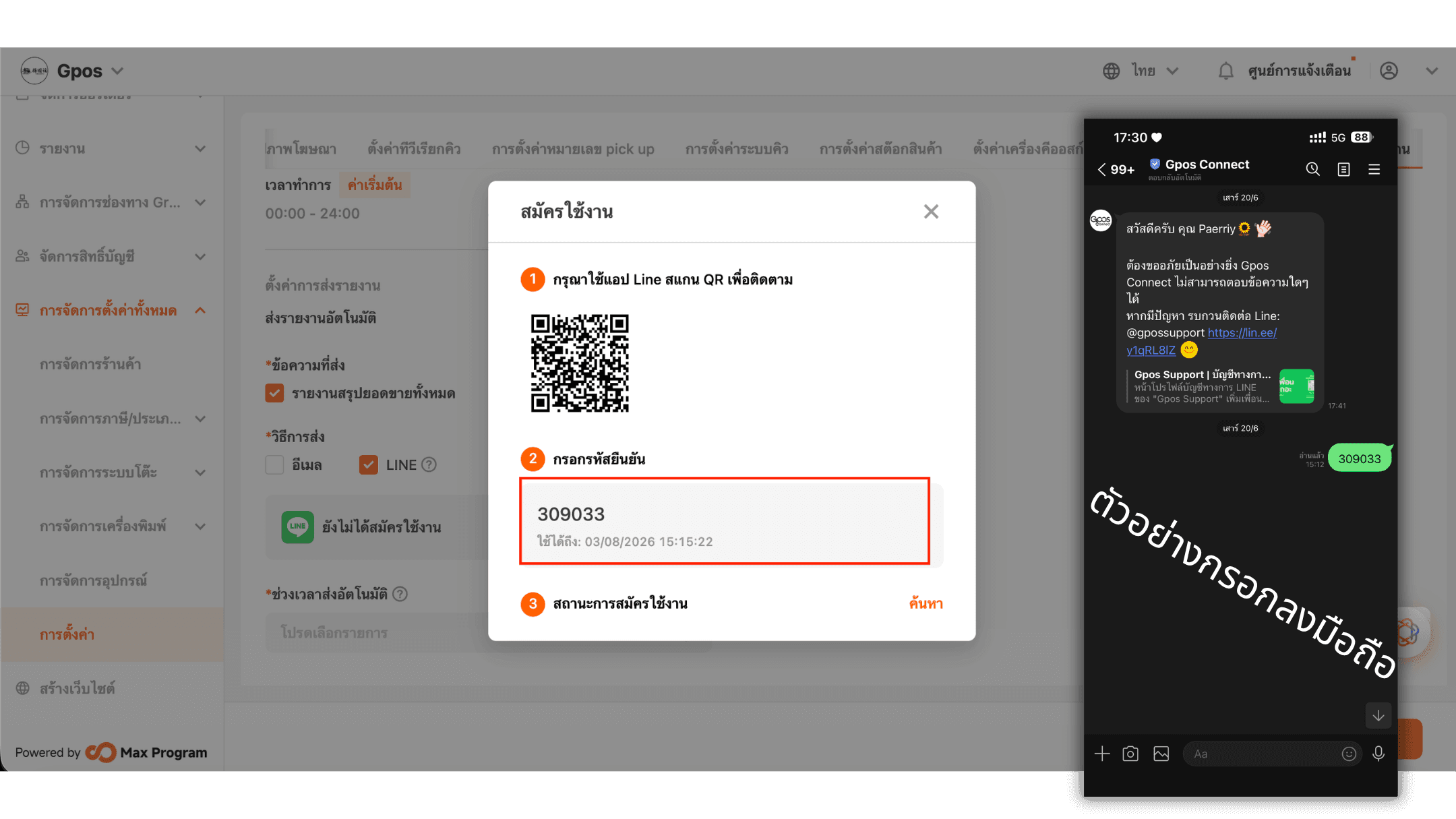
Task: Expand the account menu chevron
Action: pyautogui.click(x=1432, y=71)
